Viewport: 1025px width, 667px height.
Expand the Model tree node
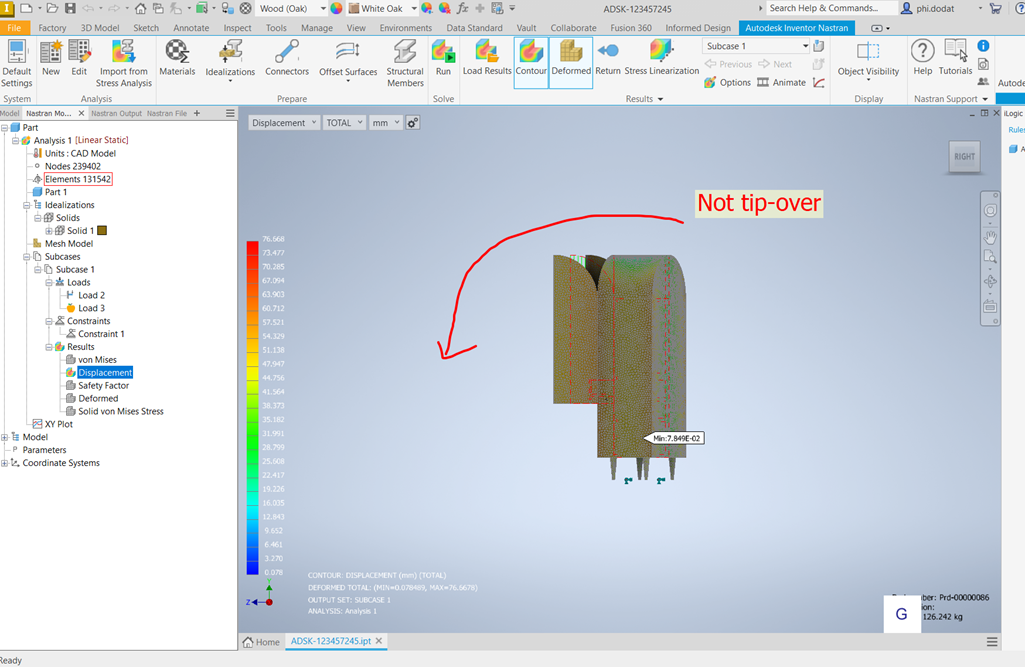(5, 437)
